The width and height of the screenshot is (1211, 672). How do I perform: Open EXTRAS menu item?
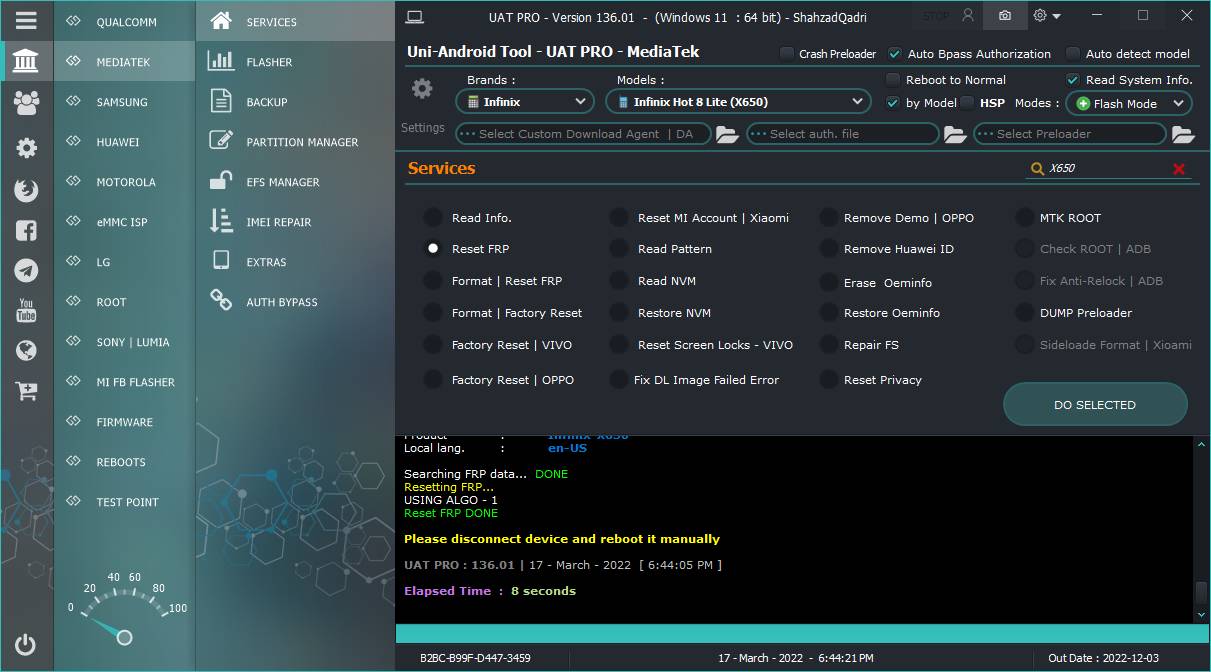[x=295, y=262]
